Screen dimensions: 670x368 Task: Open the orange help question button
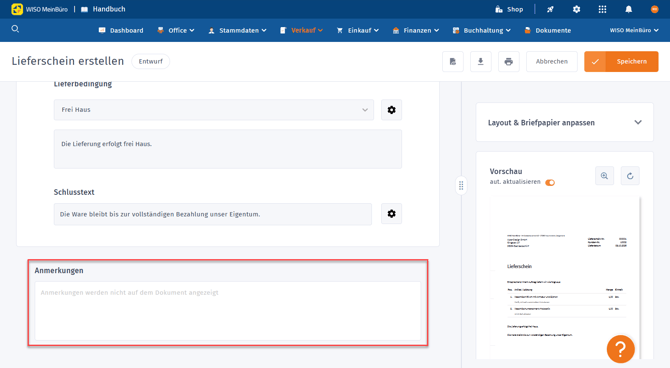[620, 349]
